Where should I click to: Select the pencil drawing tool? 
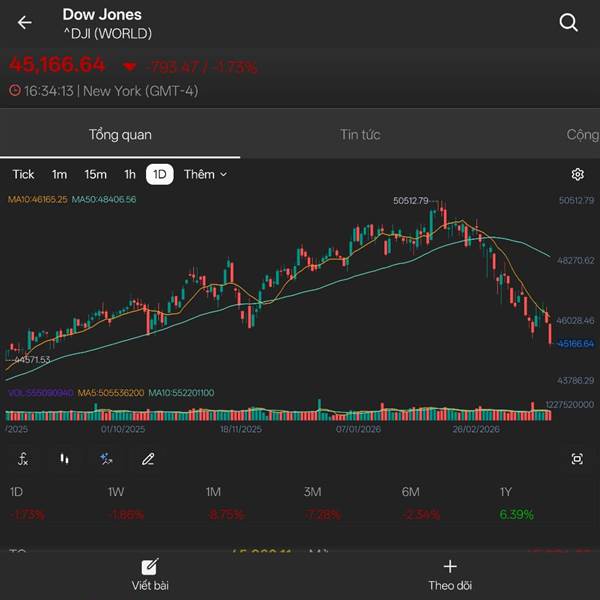point(148,459)
